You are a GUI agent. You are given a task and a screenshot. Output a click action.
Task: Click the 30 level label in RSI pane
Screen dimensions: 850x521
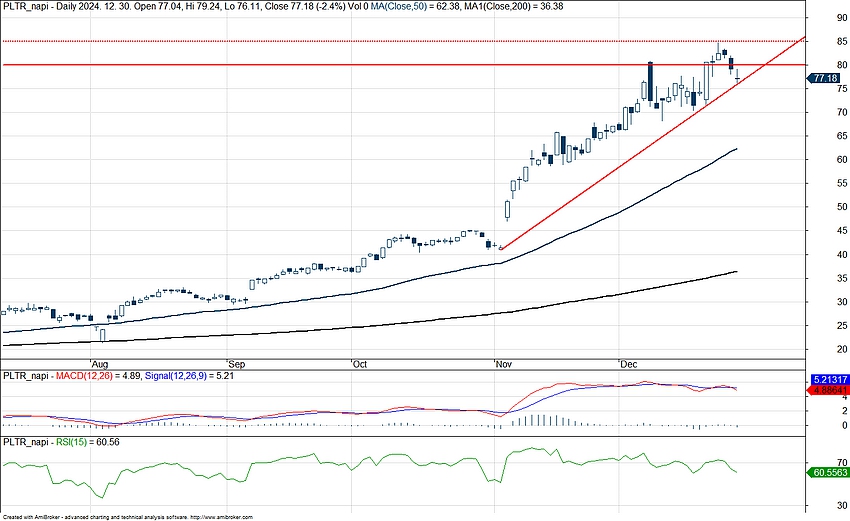coord(842,506)
